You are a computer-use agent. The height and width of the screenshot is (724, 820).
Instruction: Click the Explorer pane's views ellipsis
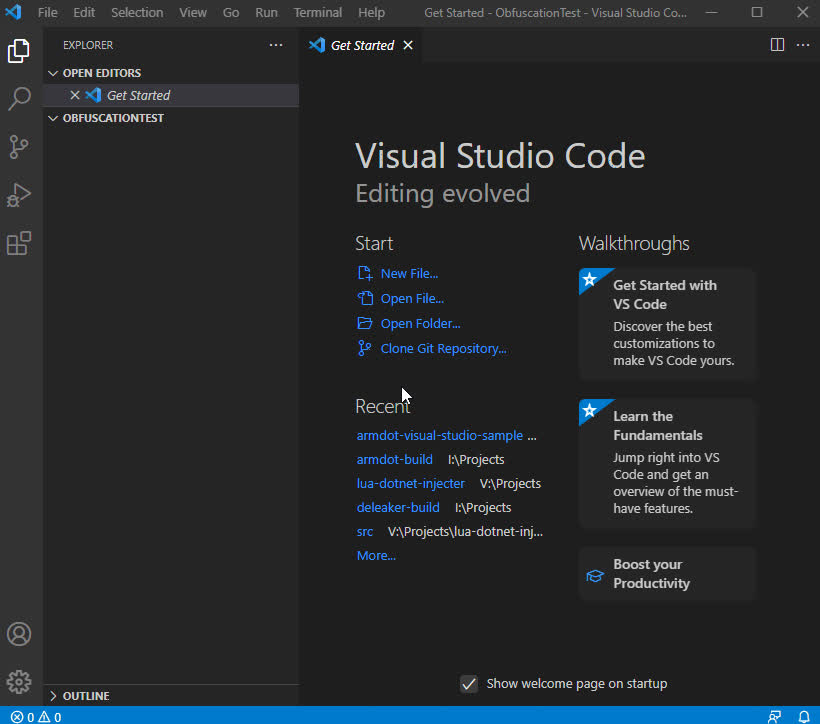[x=275, y=44]
